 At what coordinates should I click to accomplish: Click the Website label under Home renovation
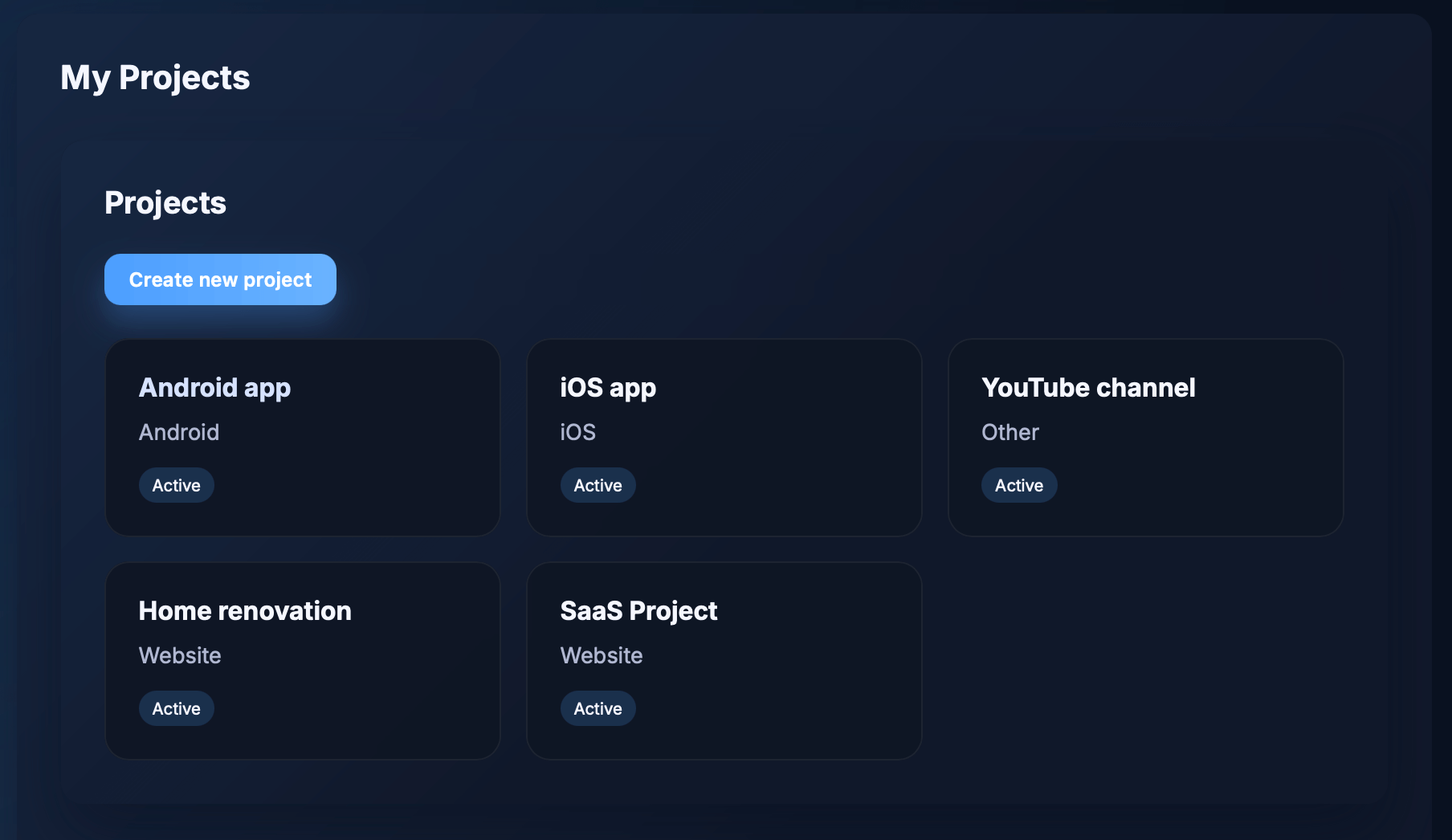[180, 655]
